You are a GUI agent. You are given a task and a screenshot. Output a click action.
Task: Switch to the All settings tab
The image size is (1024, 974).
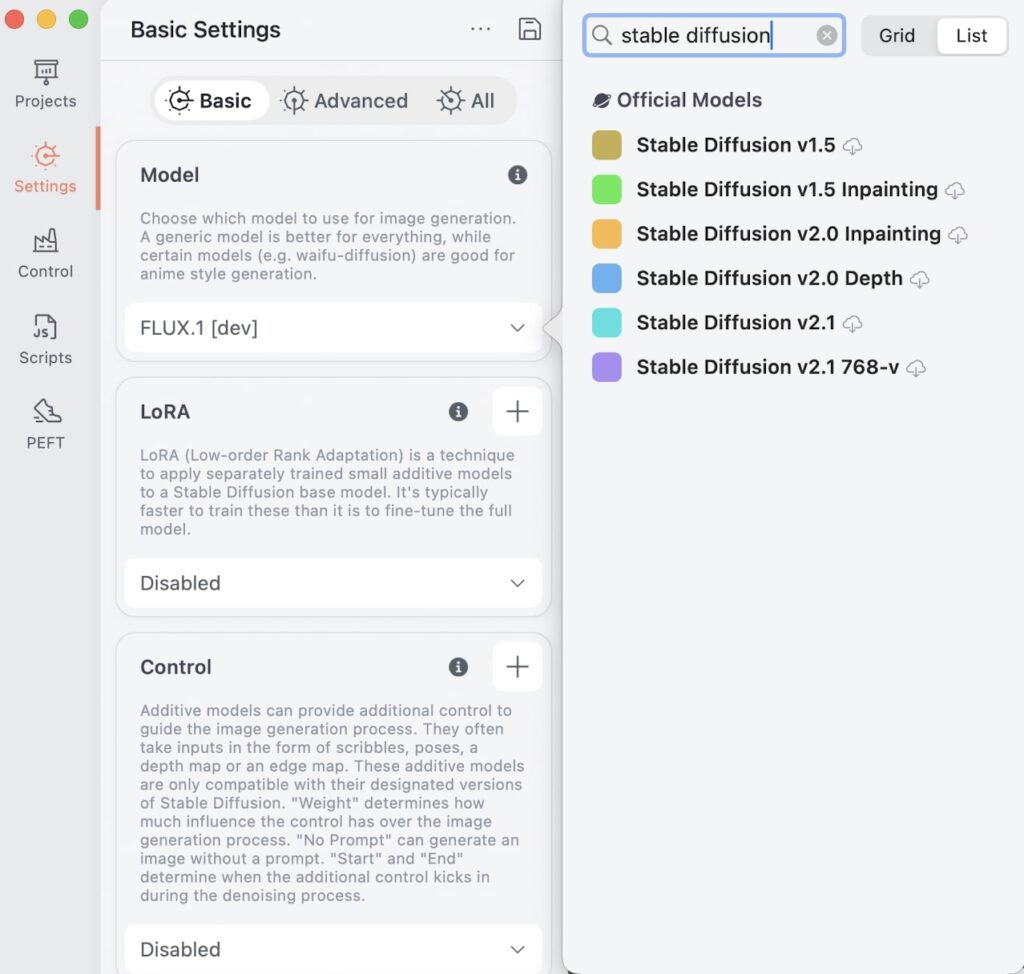(x=466, y=101)
